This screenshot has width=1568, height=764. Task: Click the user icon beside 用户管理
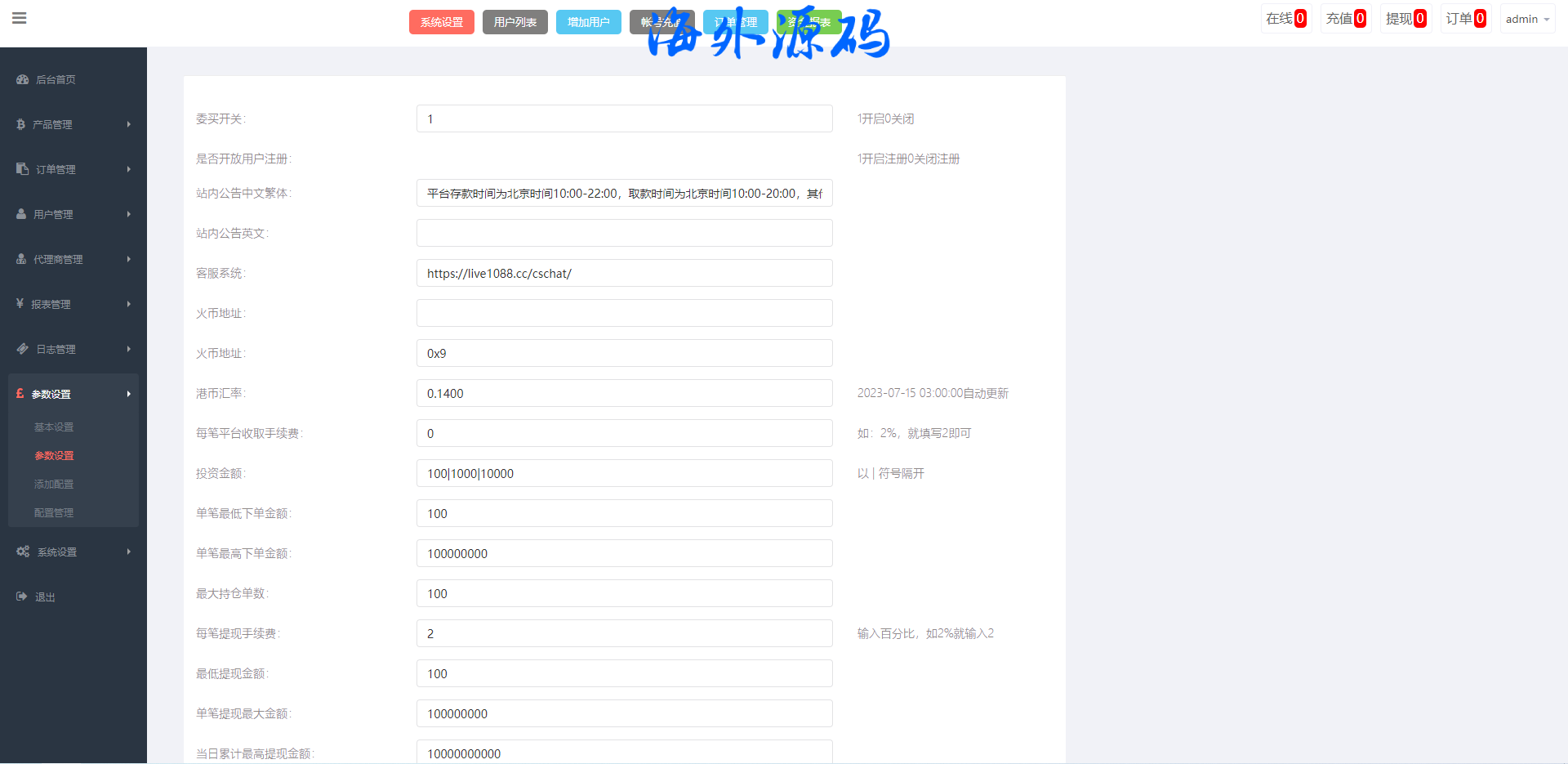(21, 214)
